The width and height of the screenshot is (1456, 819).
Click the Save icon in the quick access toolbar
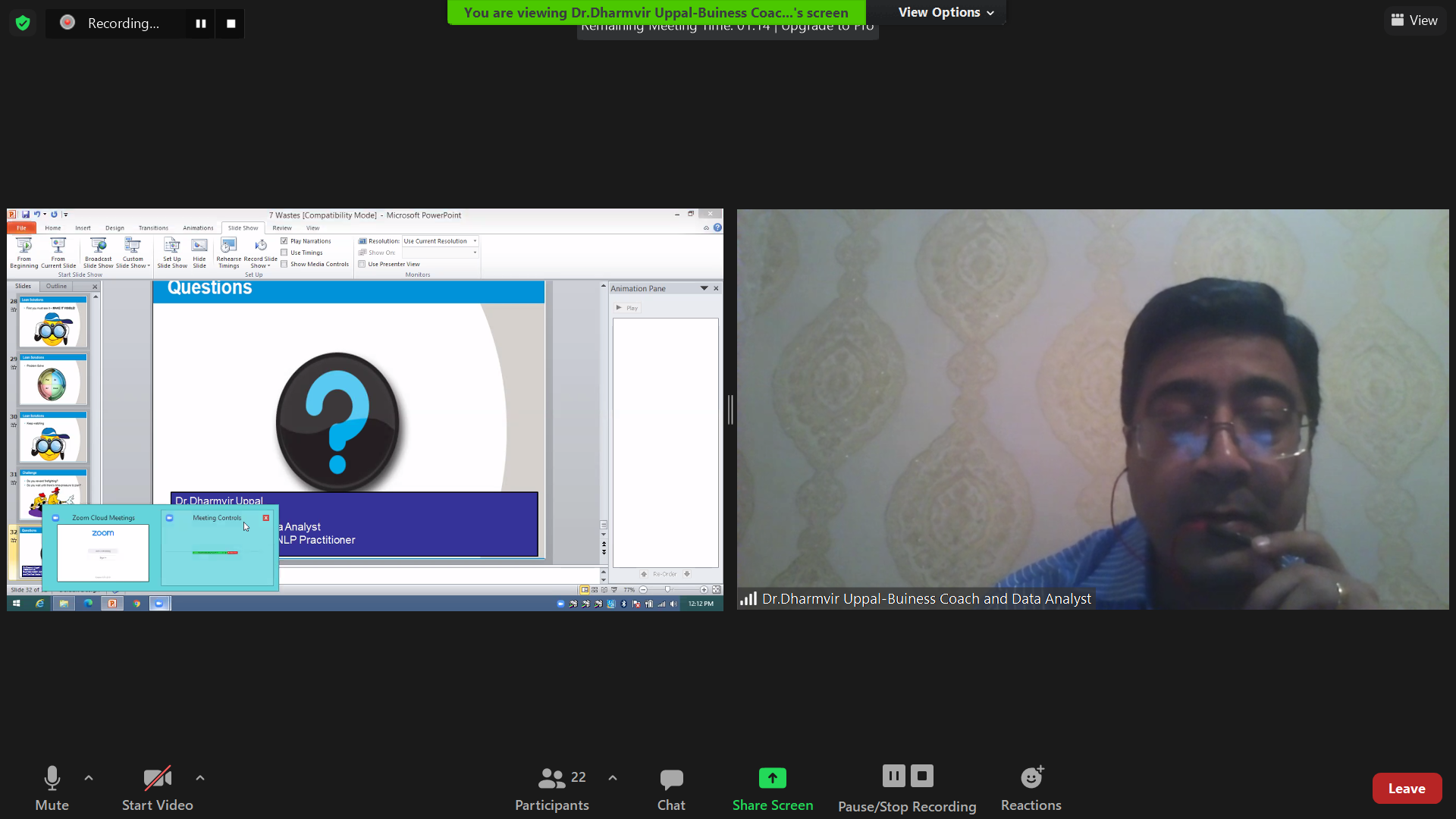click(26, 215)
